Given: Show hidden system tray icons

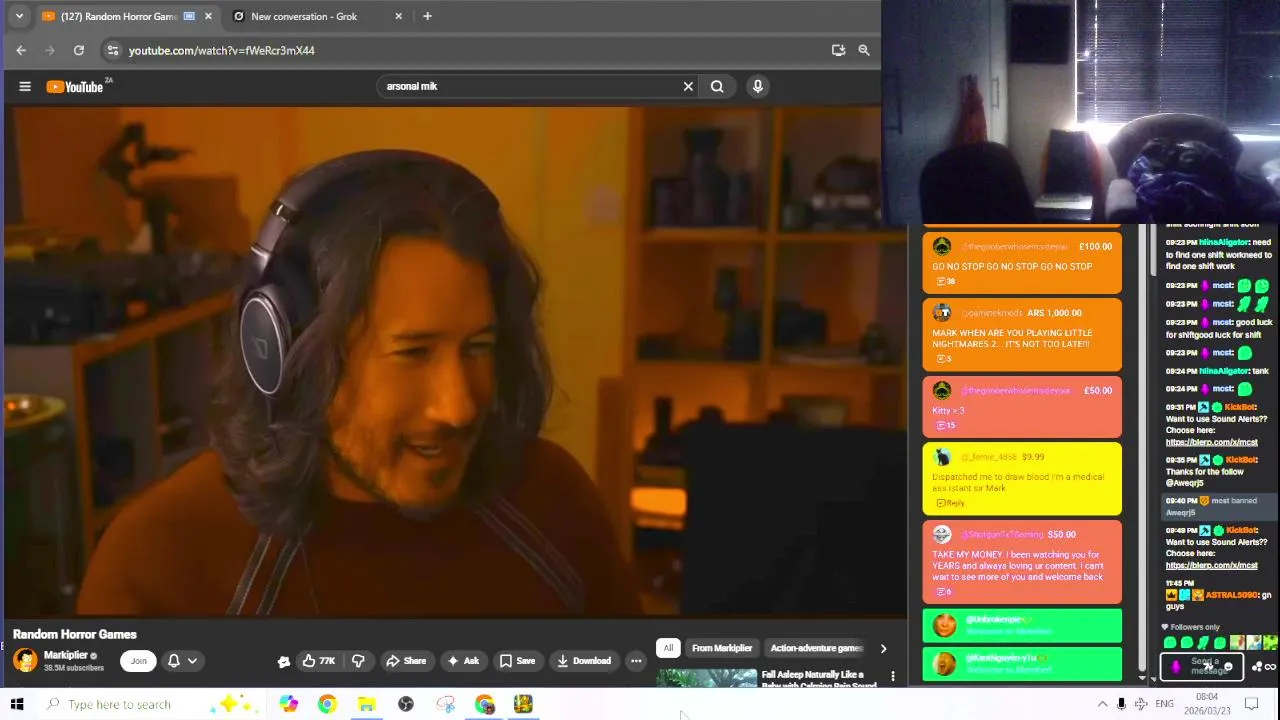Looking at the screenshot, I should (x=1102, y=704).
